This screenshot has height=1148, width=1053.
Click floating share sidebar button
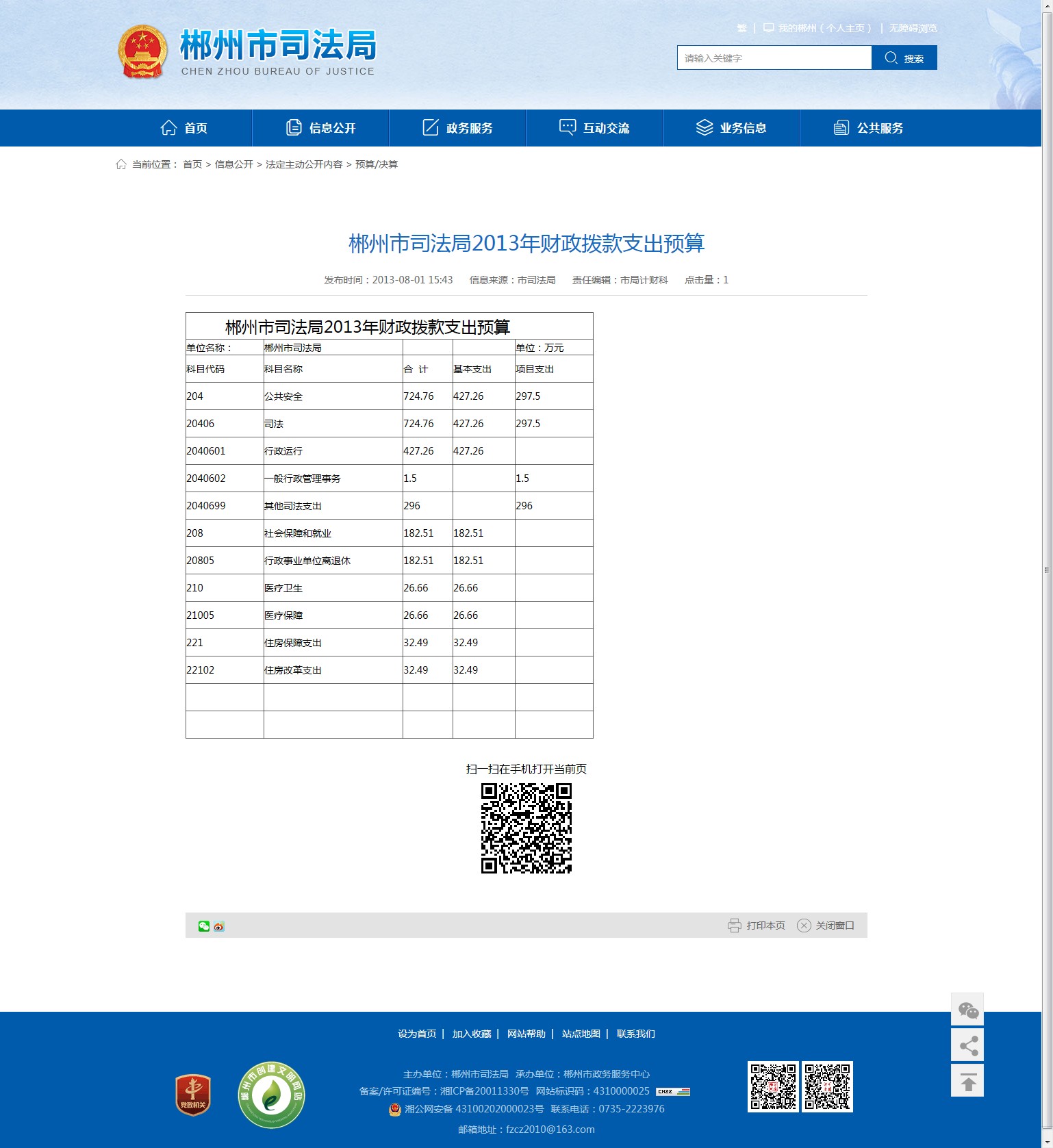coord(967,1045)
